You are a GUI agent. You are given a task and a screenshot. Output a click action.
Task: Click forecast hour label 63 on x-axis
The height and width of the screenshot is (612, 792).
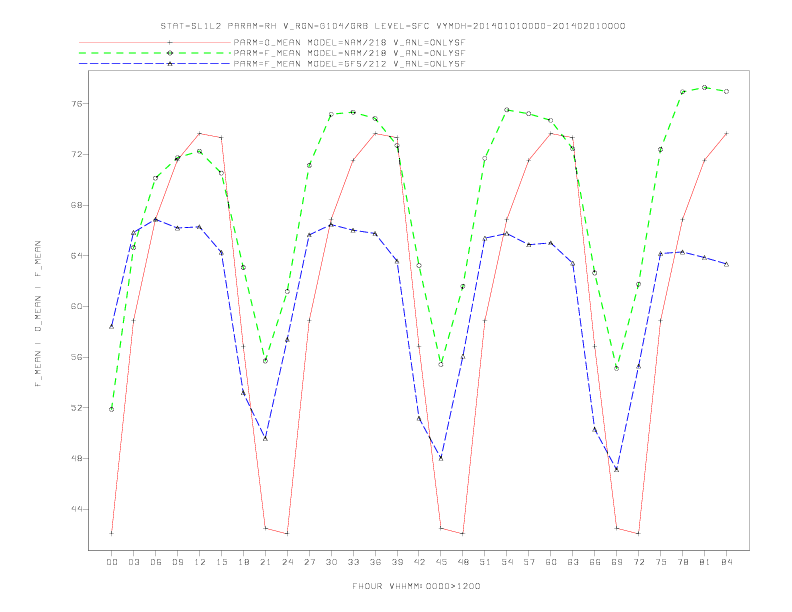[x=573, y=562]
